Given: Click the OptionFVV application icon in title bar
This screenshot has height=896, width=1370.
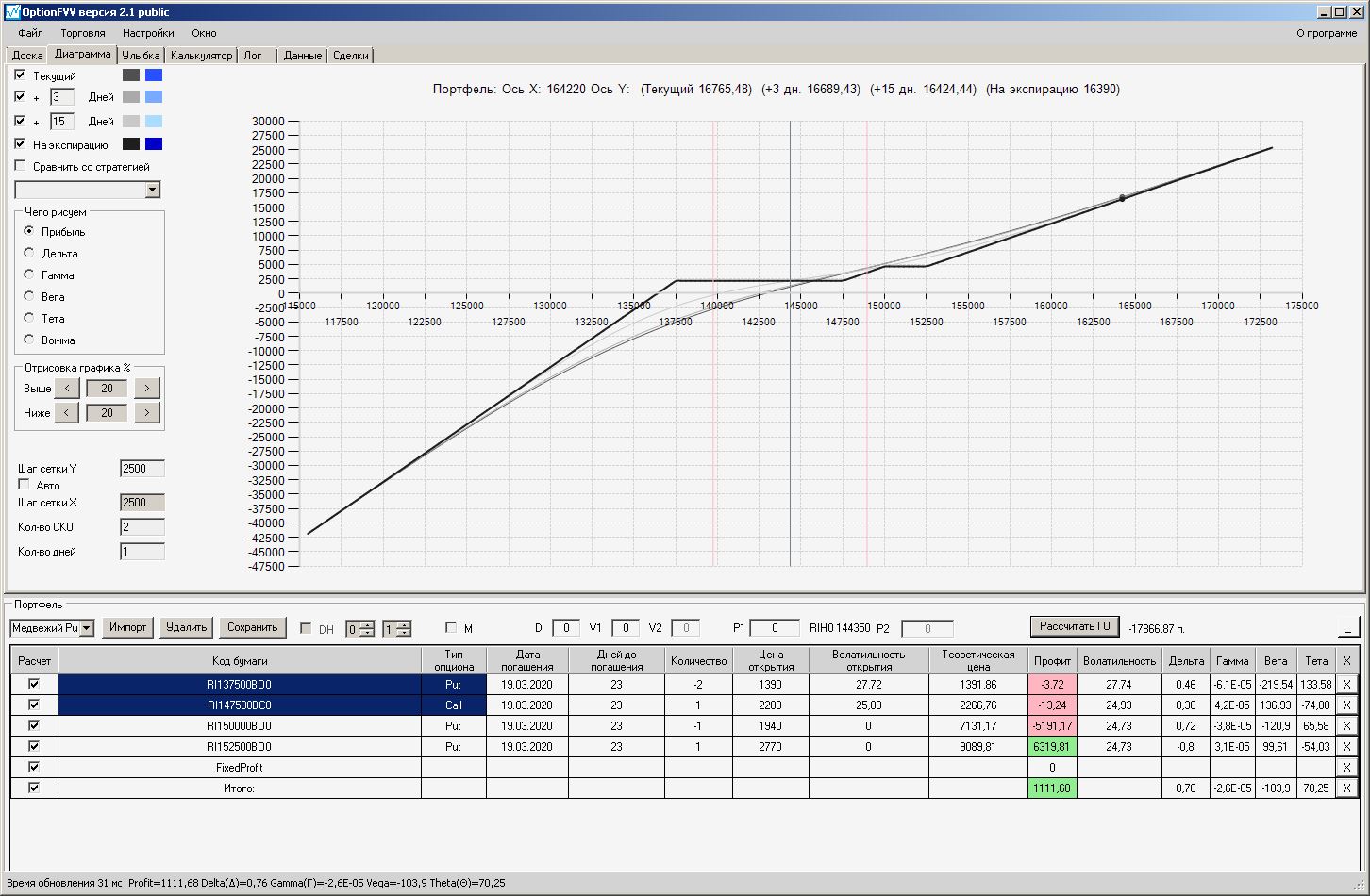Looking at the screenshot, I should 12,11.
